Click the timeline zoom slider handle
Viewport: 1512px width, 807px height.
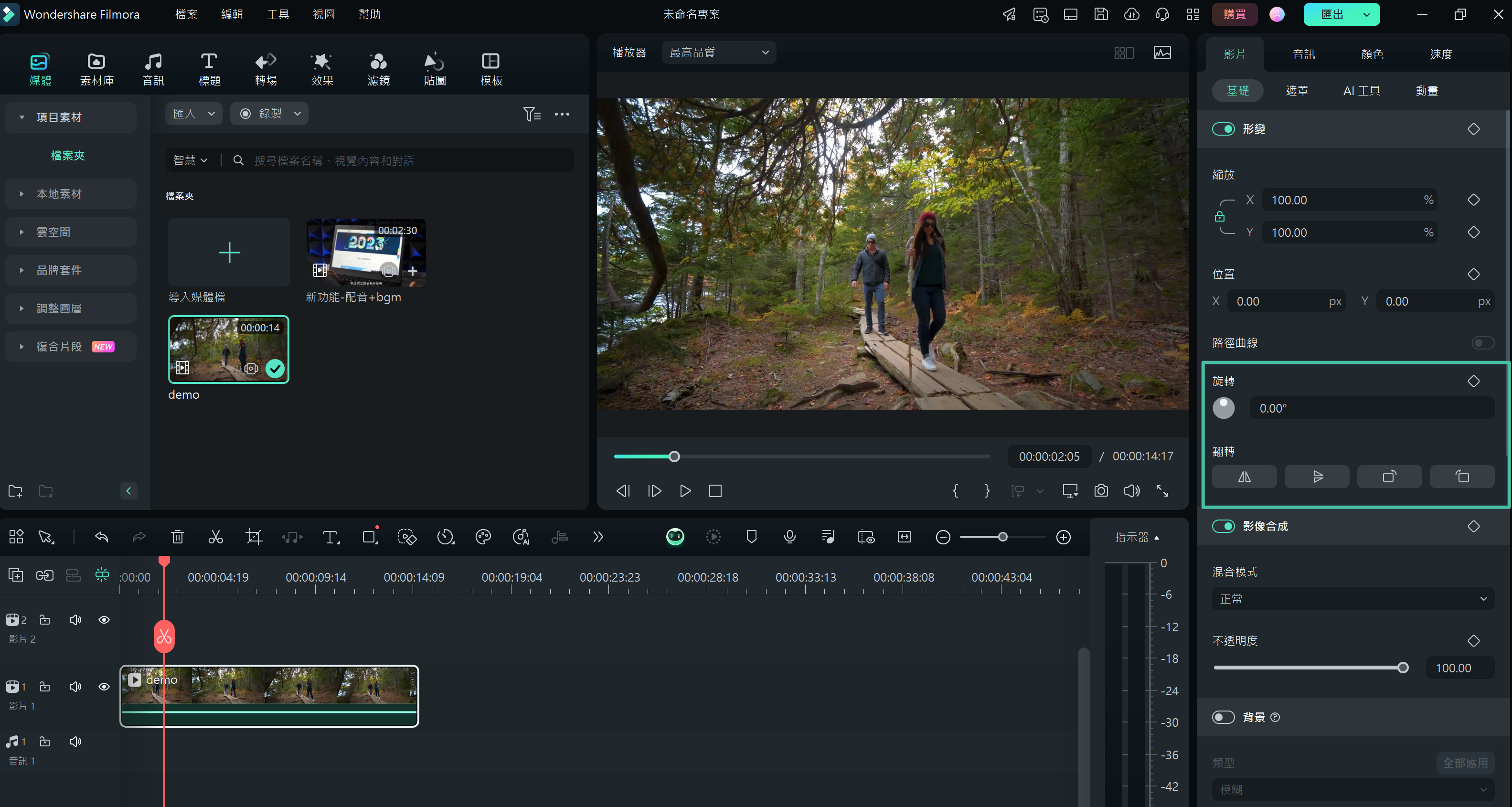[x=1002, y=537]
